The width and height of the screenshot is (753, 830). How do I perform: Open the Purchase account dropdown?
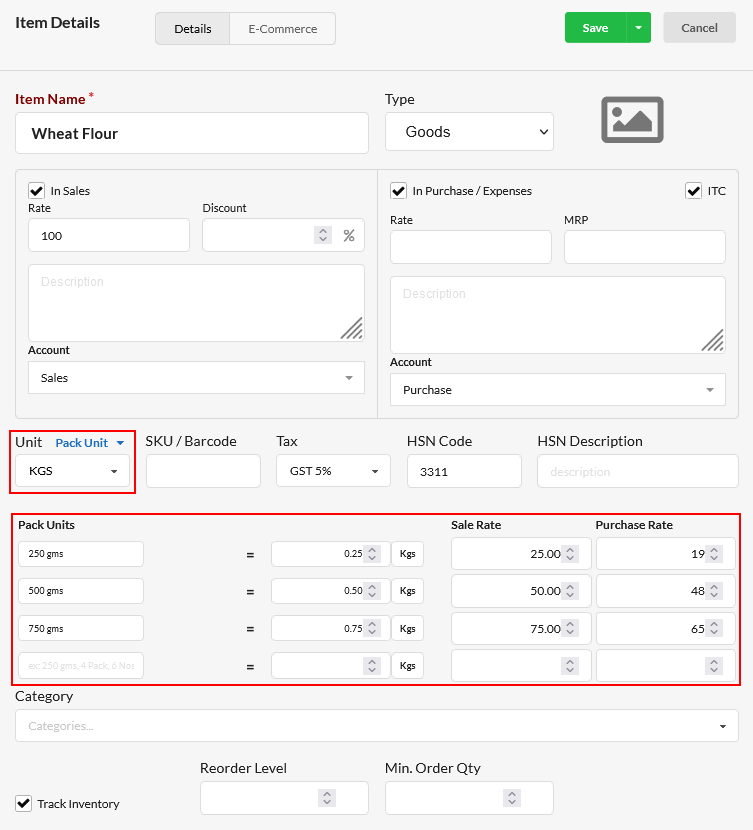point(558,390)
